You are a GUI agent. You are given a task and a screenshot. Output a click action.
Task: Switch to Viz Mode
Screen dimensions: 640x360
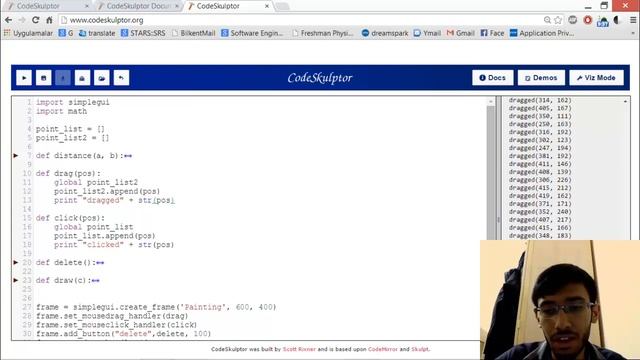[596, 78]
